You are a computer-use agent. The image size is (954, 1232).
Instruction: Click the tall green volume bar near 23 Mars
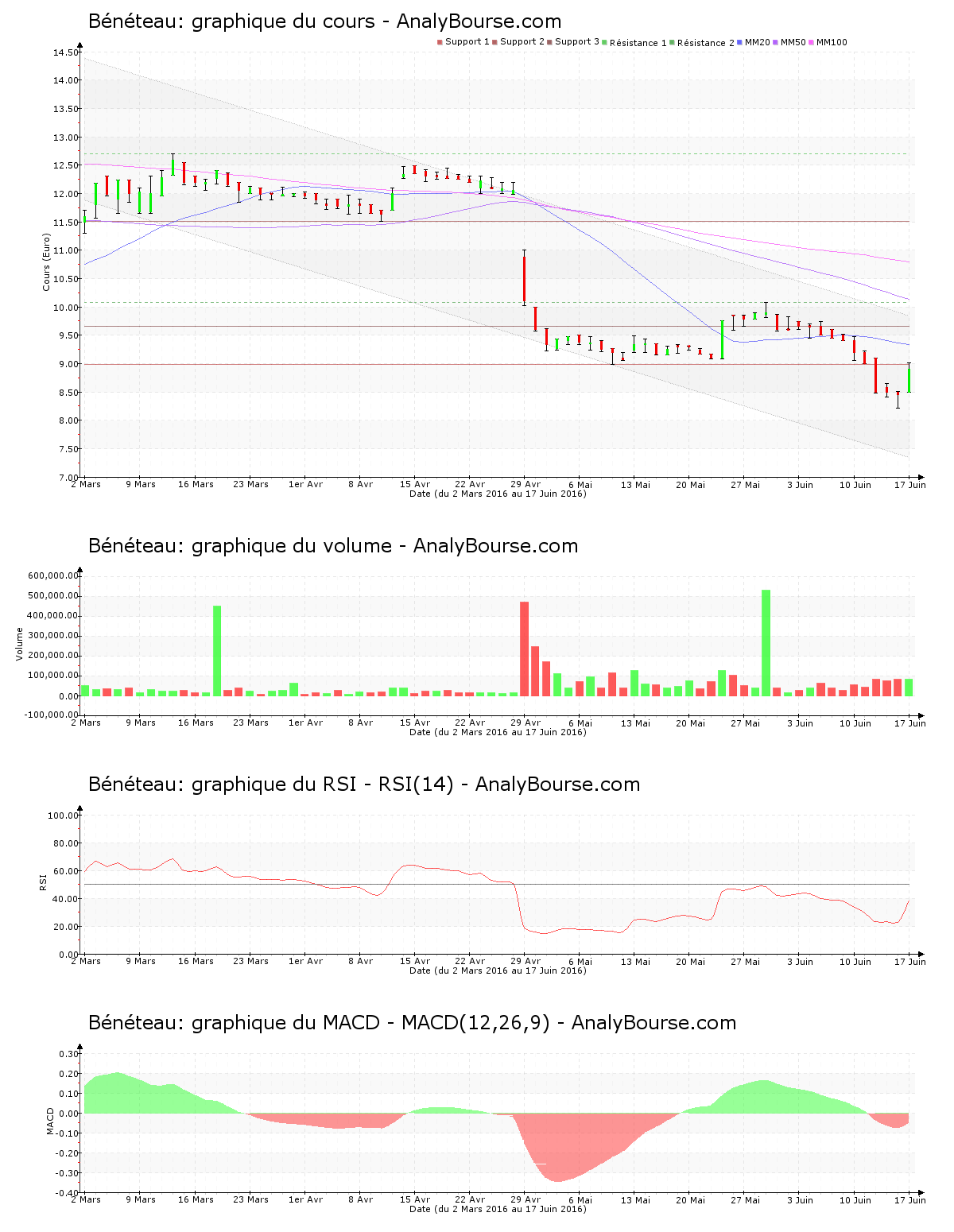(x=217, y=651)
